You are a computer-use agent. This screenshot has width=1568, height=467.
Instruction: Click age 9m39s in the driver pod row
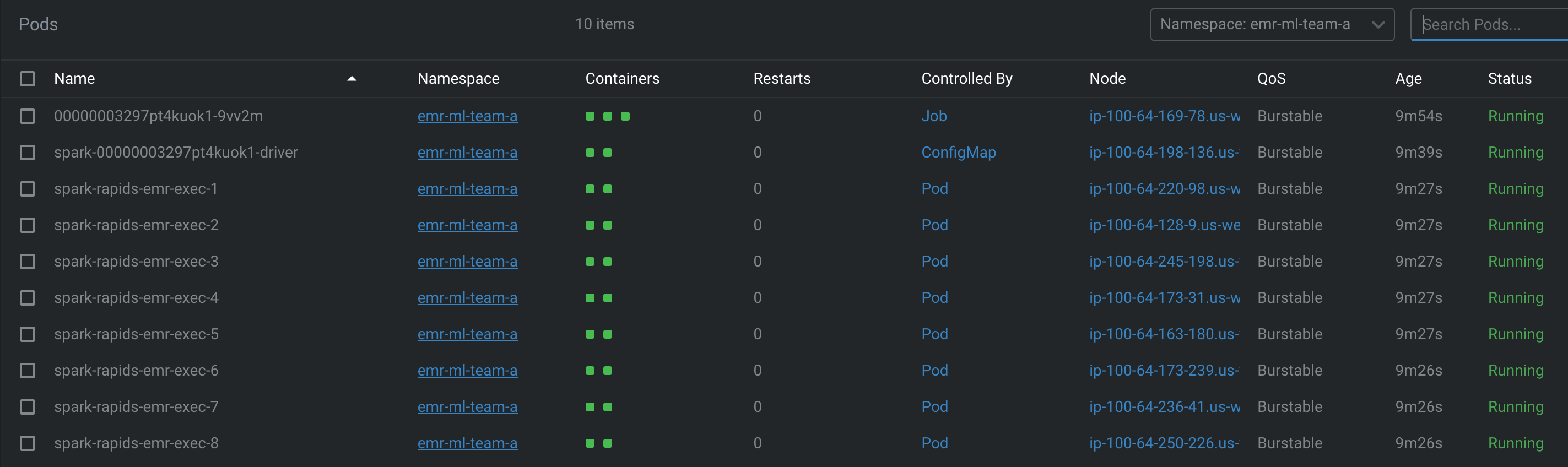tap(1418, 153)
